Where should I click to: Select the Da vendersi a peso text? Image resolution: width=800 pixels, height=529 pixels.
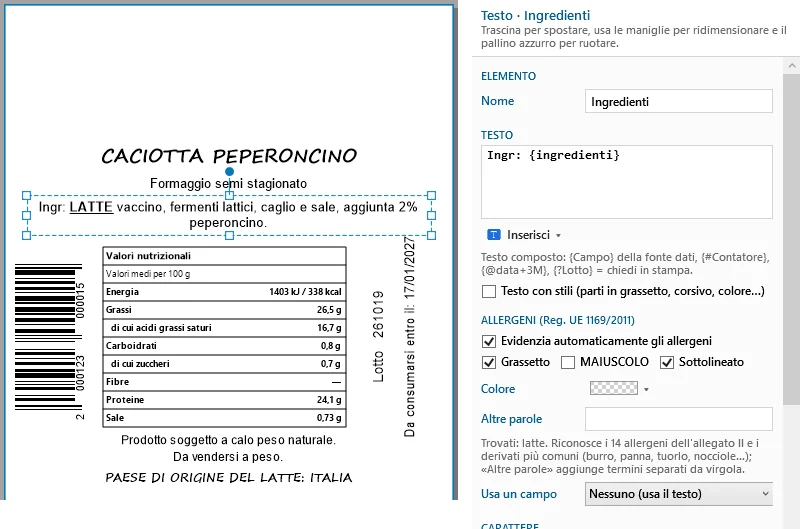pos(228,457)
